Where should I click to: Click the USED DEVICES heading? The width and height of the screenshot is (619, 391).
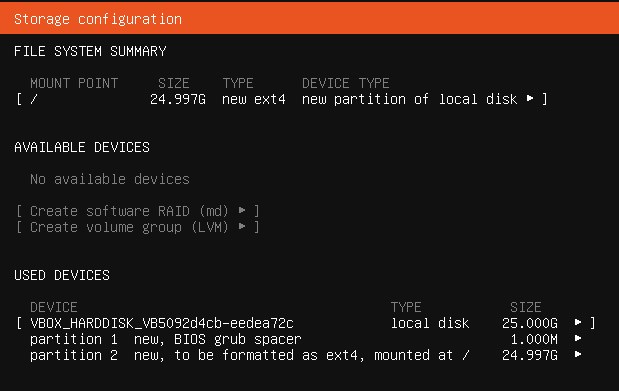coord(62,275)
